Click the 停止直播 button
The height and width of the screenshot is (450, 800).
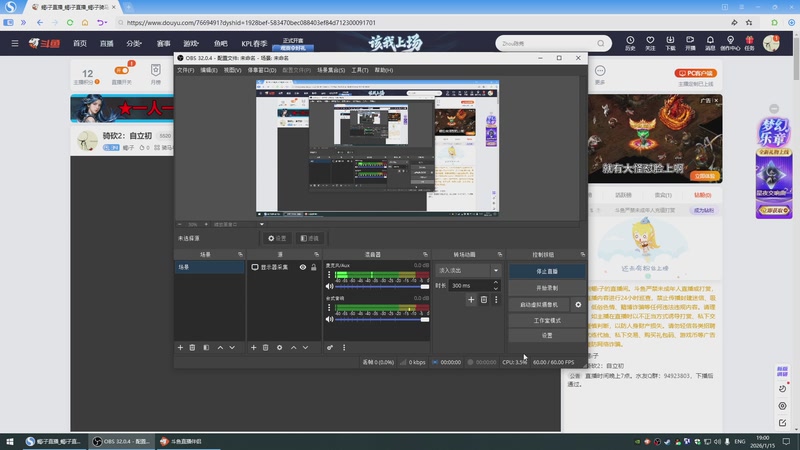(x=547, y=270)
